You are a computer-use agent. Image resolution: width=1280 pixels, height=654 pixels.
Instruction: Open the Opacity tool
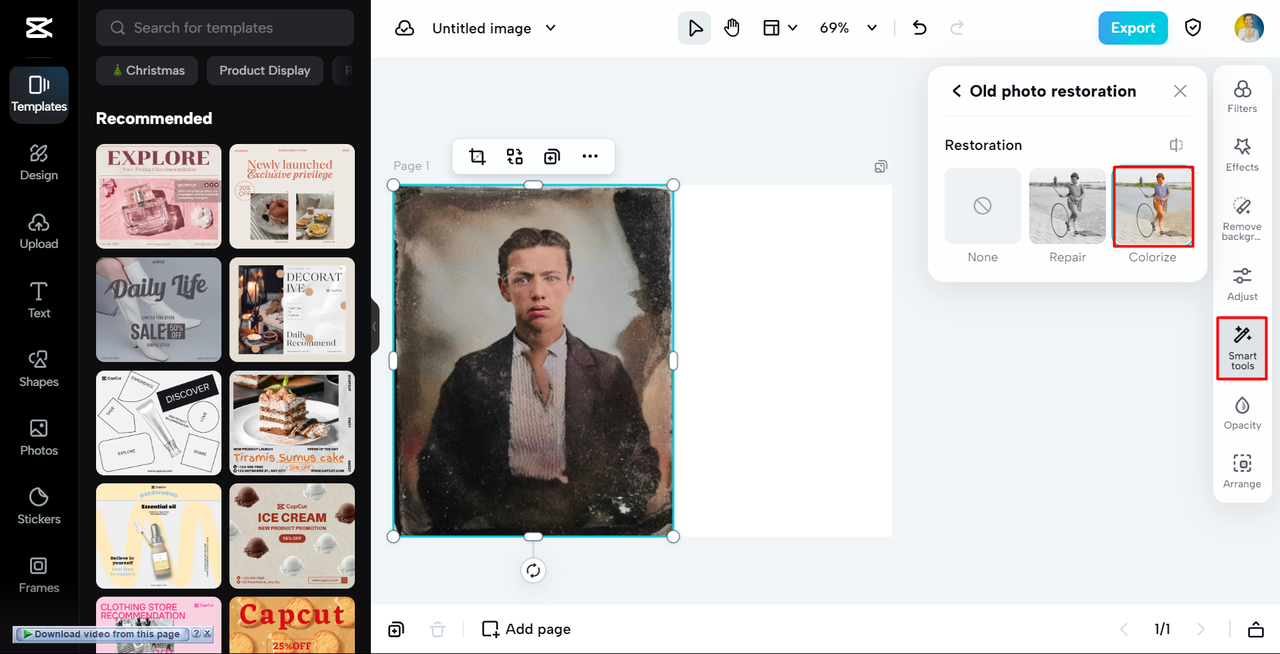[1242, 413]
